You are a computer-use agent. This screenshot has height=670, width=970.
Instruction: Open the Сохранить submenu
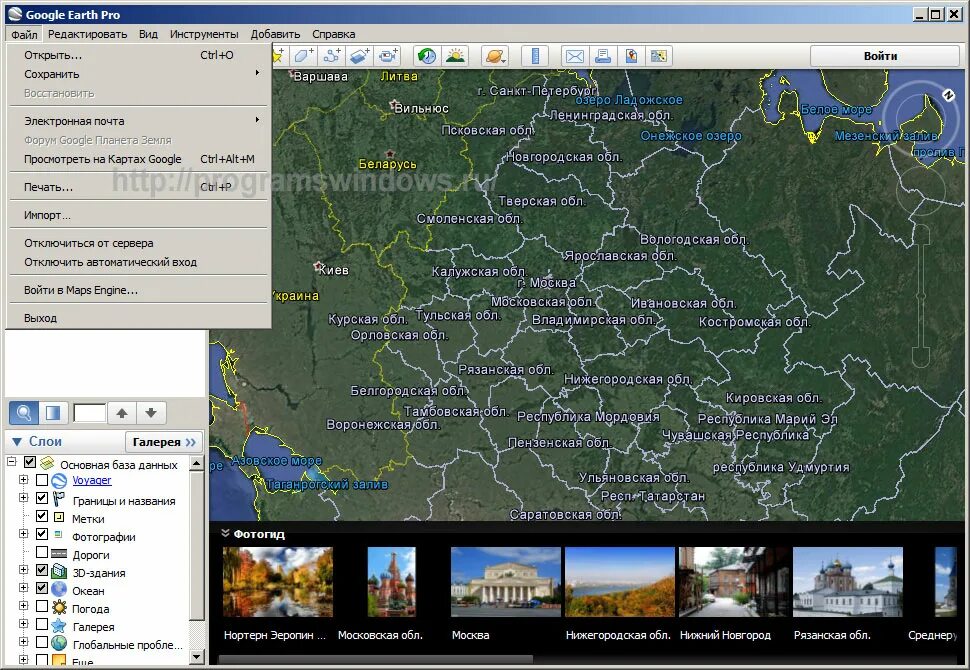coord(139,74)
